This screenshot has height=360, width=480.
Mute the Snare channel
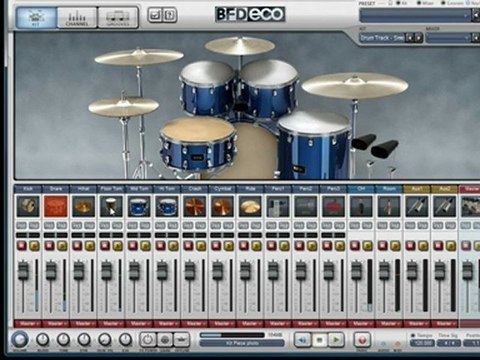[x=50, y=246]
